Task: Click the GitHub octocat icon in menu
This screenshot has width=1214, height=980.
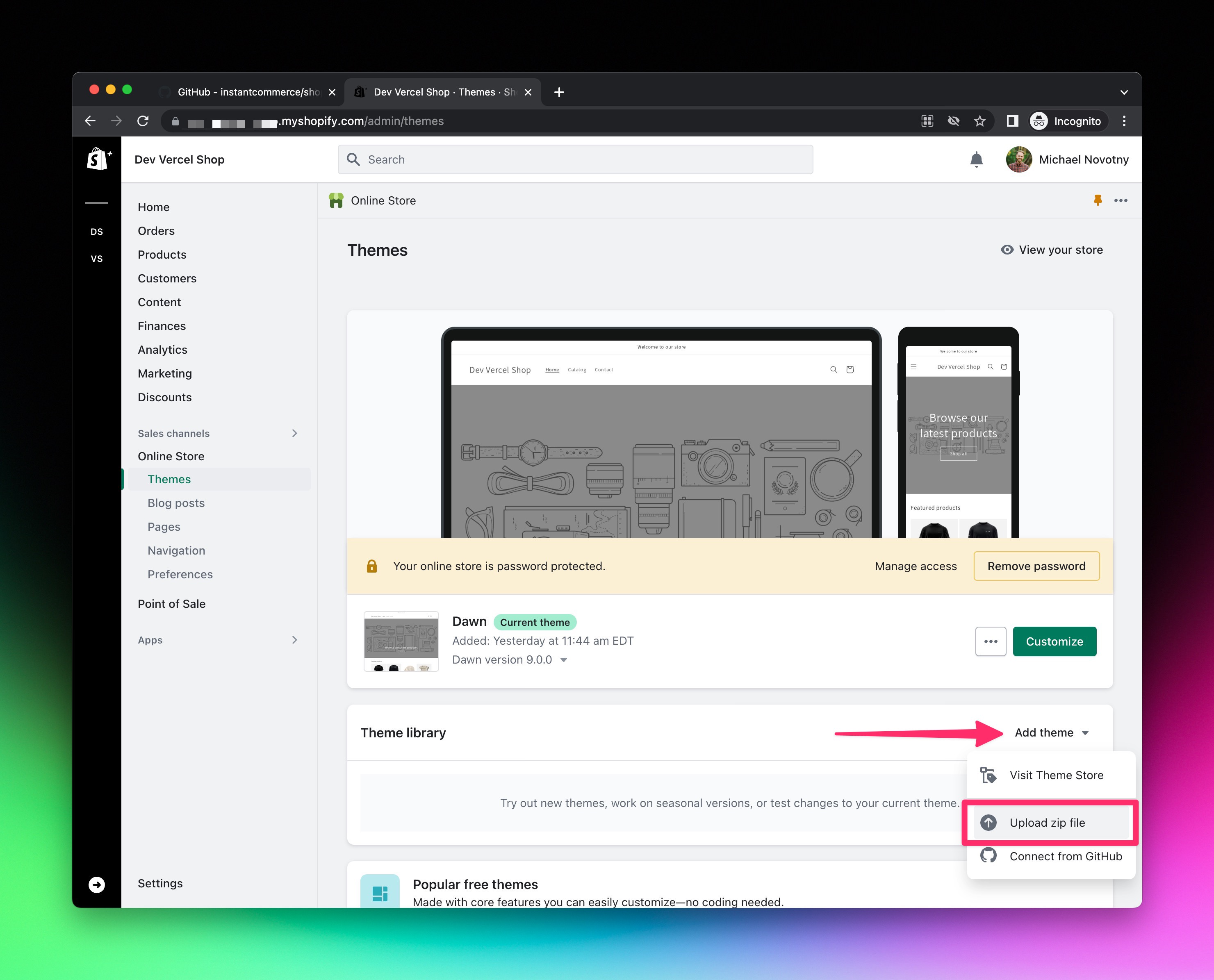Action: 988,856
